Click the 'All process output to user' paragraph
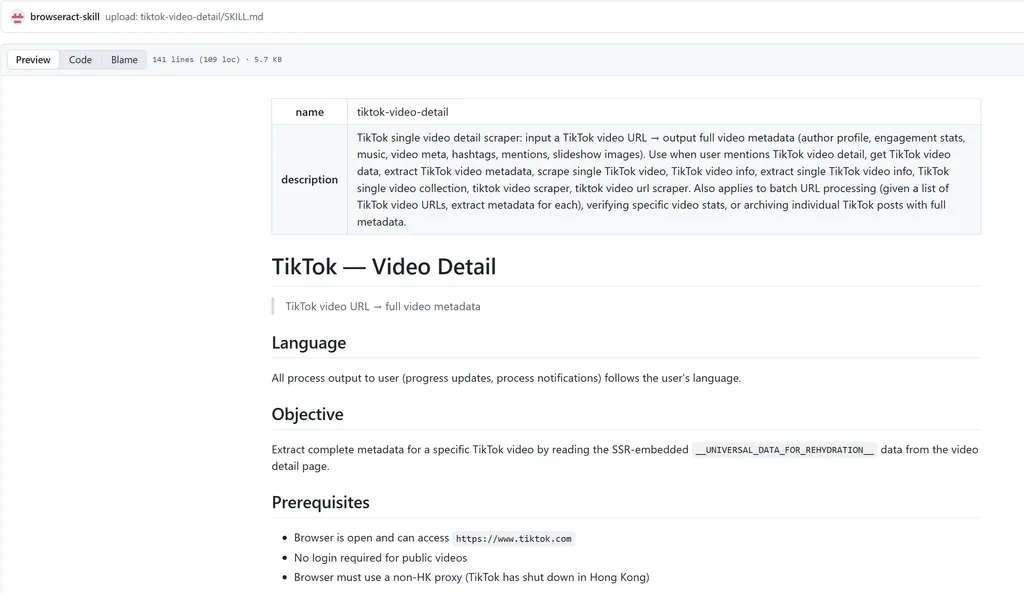 (506, 378)
